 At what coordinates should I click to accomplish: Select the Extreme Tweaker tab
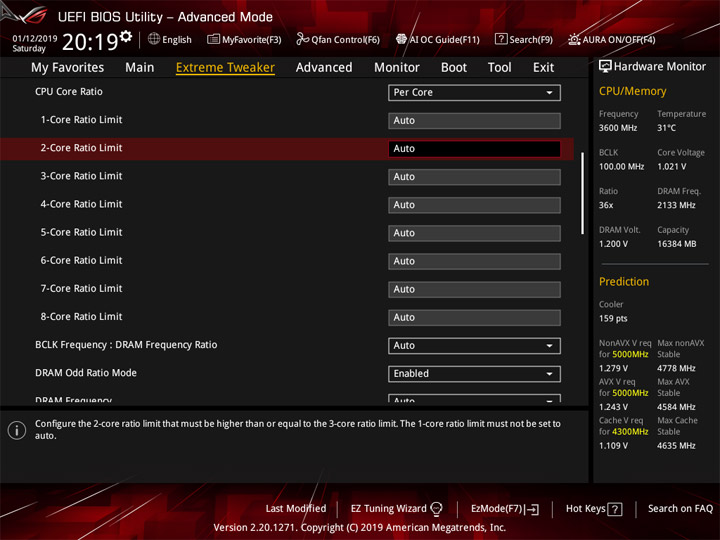point(225,68)
